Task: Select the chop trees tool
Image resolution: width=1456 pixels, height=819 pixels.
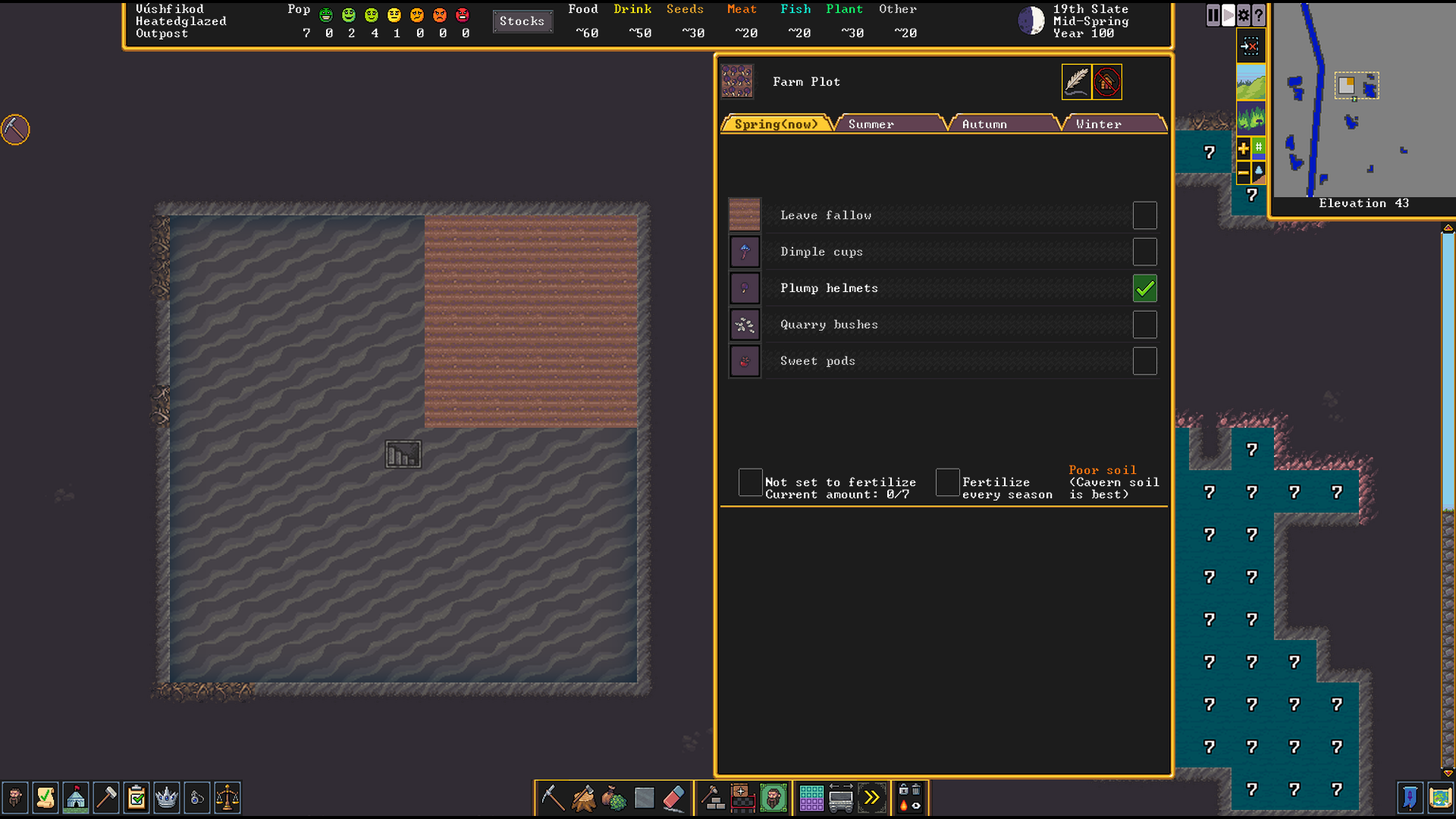Action: point(582,798)
